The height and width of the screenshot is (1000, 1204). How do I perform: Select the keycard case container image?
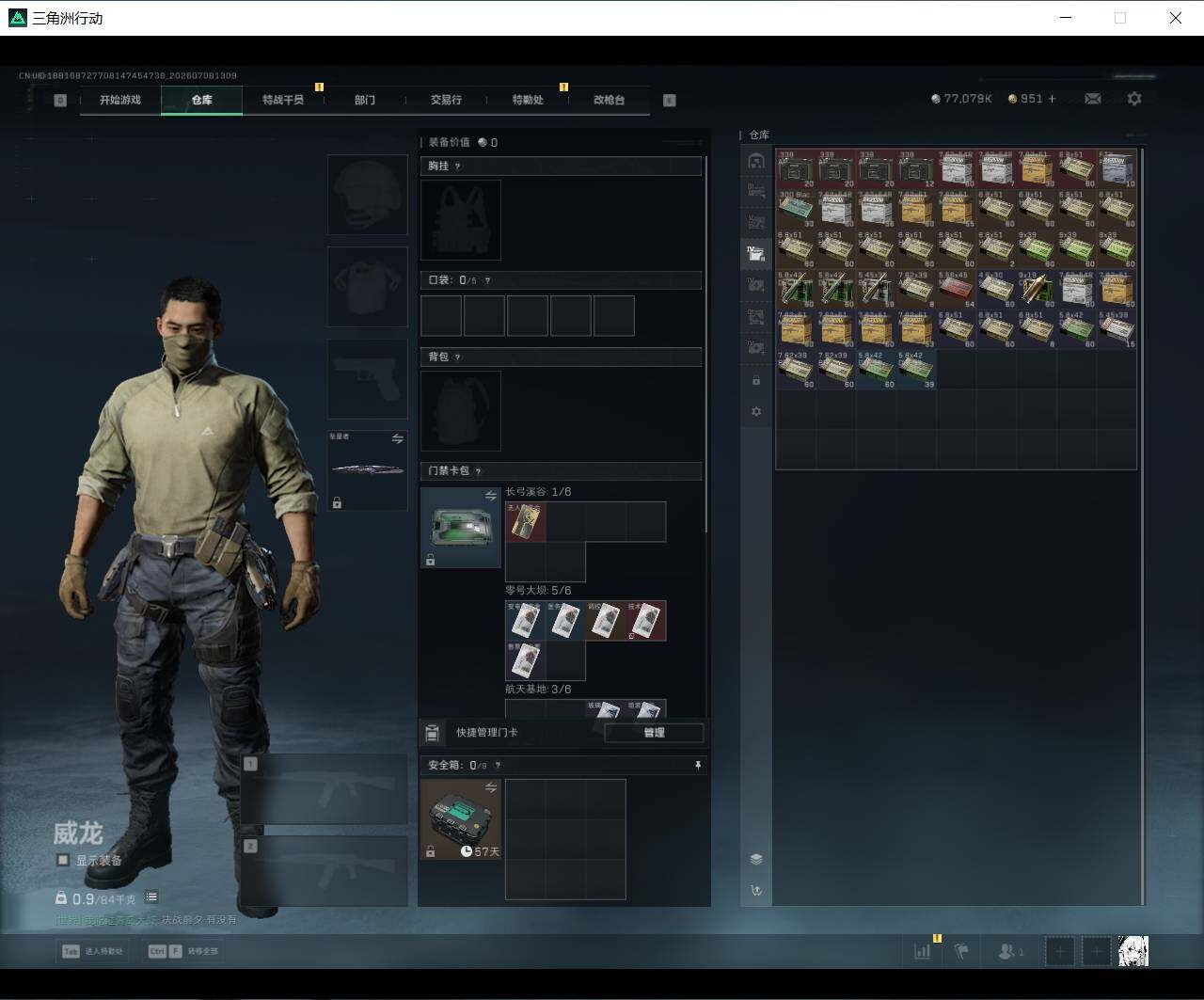(x=460, y=527)
